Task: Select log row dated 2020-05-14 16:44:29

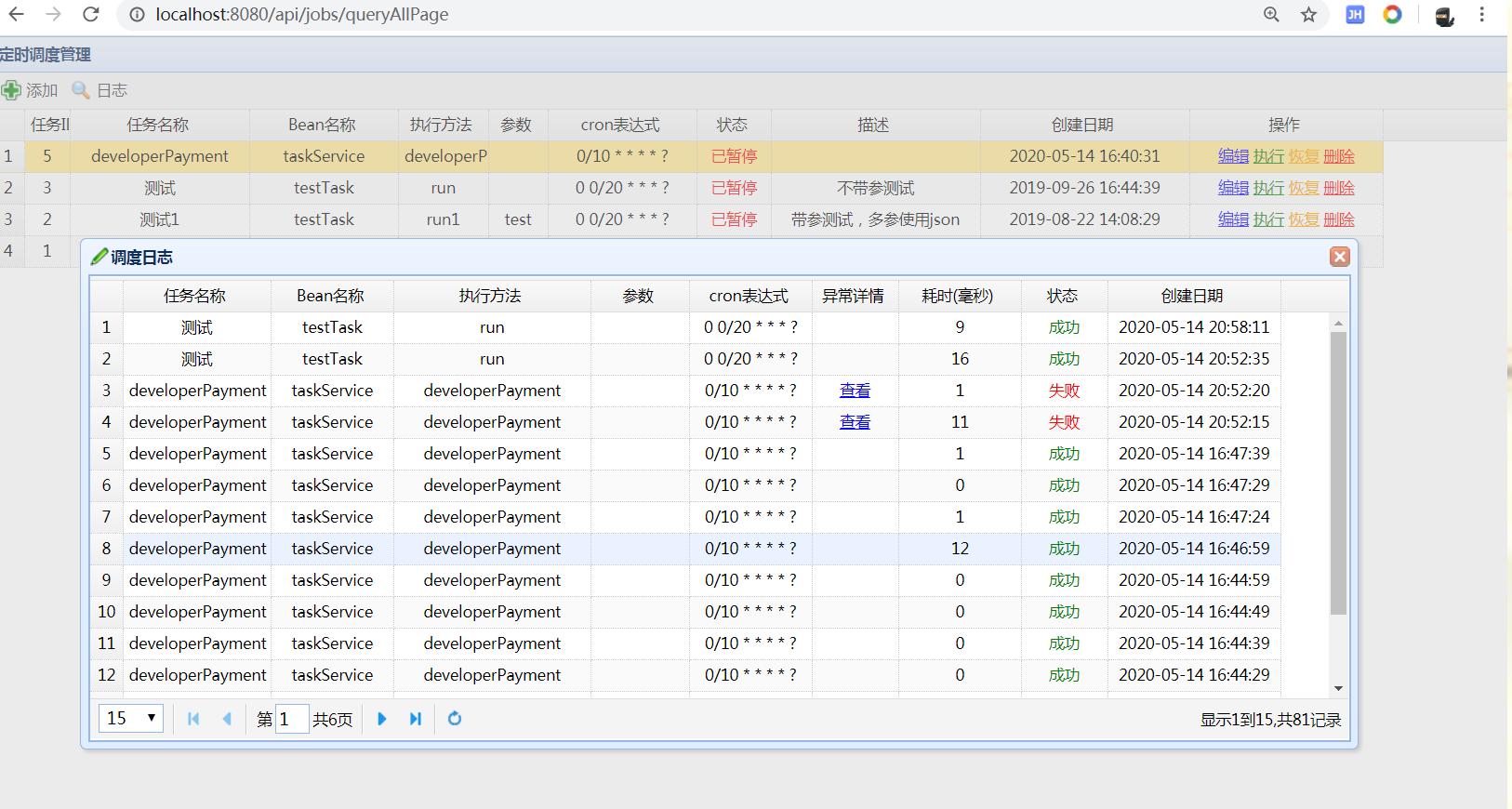Action: pyautogui.click(x=685, y=675)
